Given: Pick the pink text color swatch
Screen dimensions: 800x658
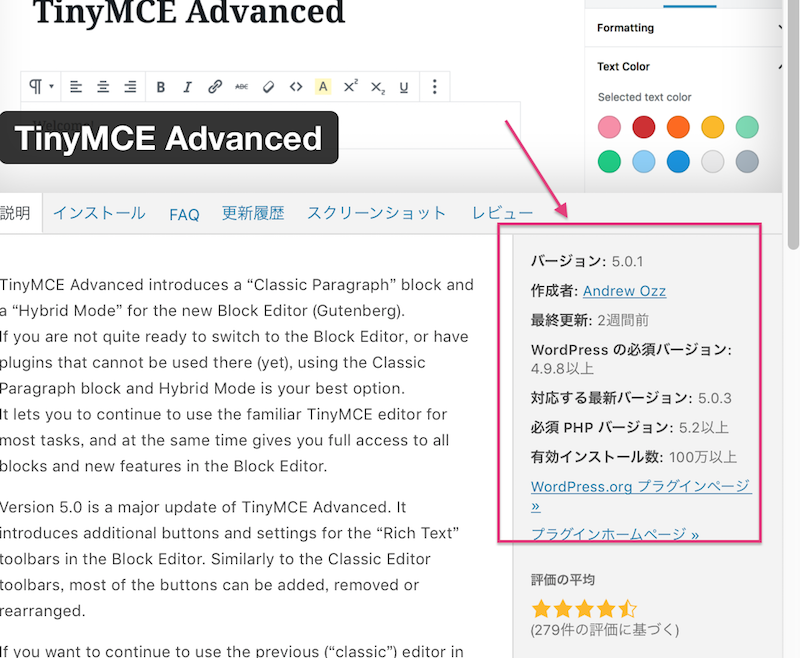Looking at the screenshot, I should pyautogui.click(x=609, y=127).
